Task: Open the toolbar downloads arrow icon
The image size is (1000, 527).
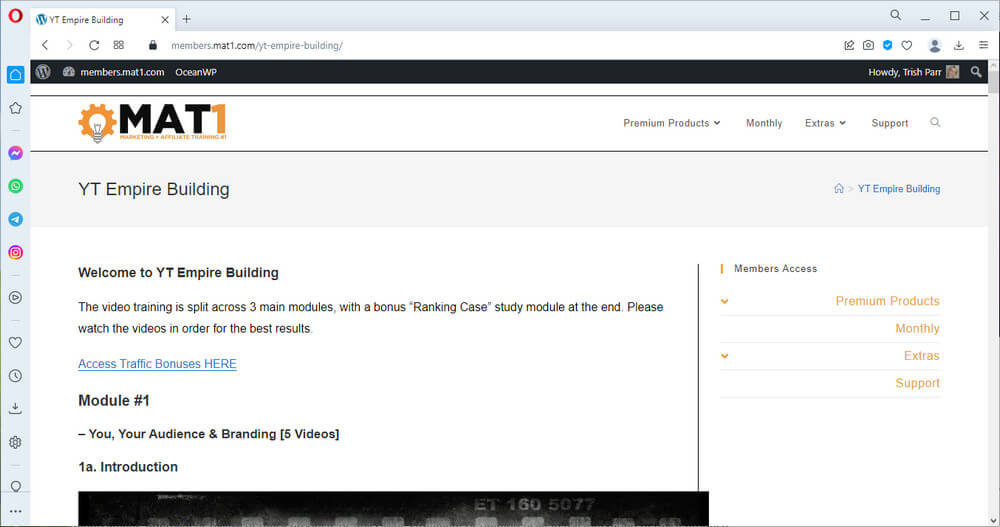Action: pyautogui.click(x=959, y=45)
